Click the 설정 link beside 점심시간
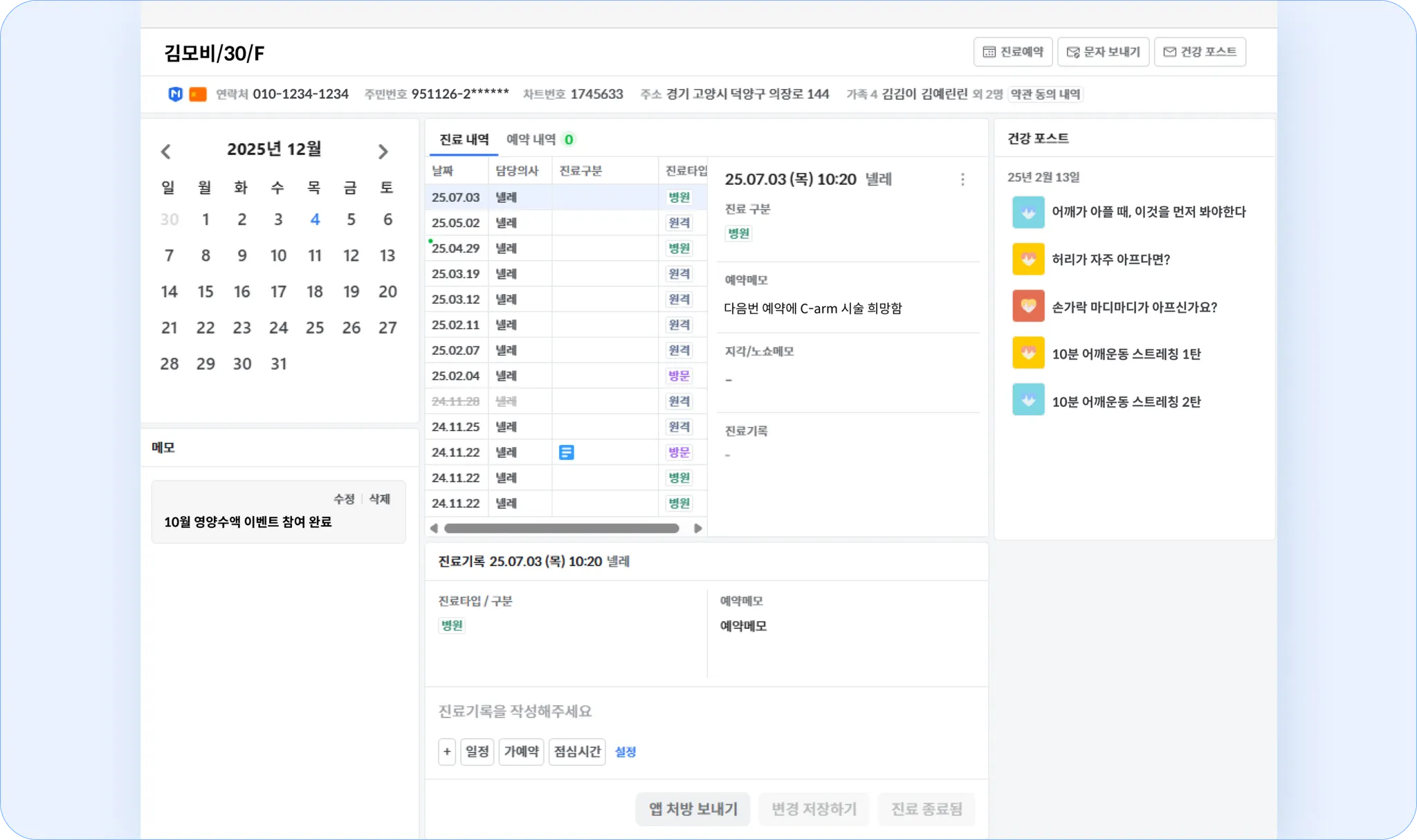Image resolution: width=1417 pixels, height=840 pixels. click(x=625, y=751)
